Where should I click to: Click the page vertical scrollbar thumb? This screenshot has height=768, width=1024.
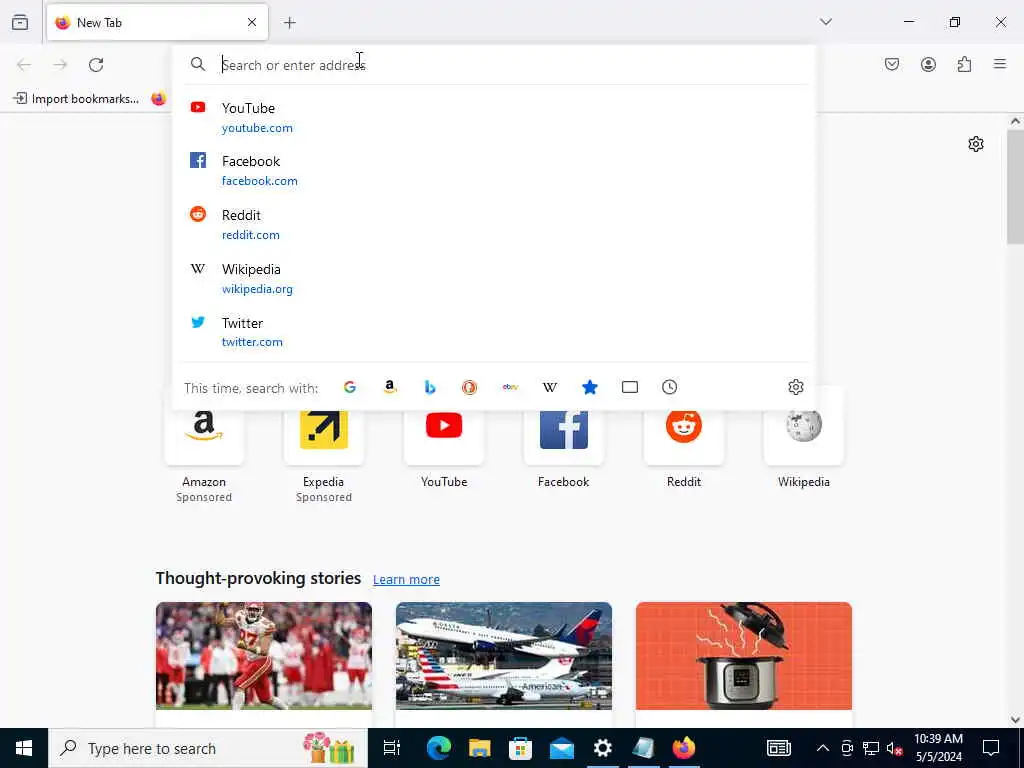[x=1015, y=187]
